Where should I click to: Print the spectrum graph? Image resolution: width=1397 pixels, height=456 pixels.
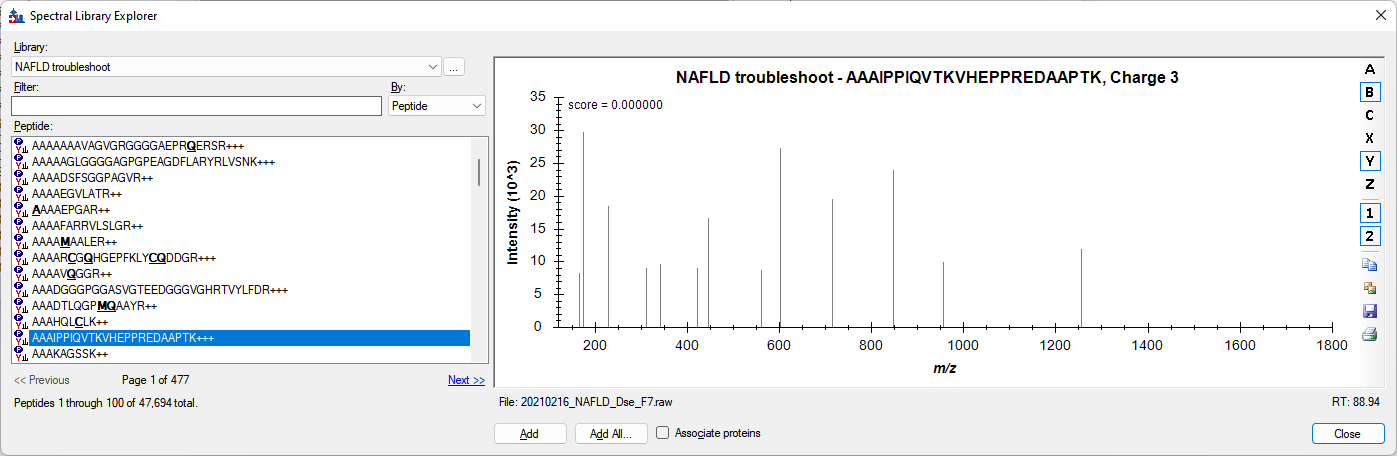point(1369,334)
